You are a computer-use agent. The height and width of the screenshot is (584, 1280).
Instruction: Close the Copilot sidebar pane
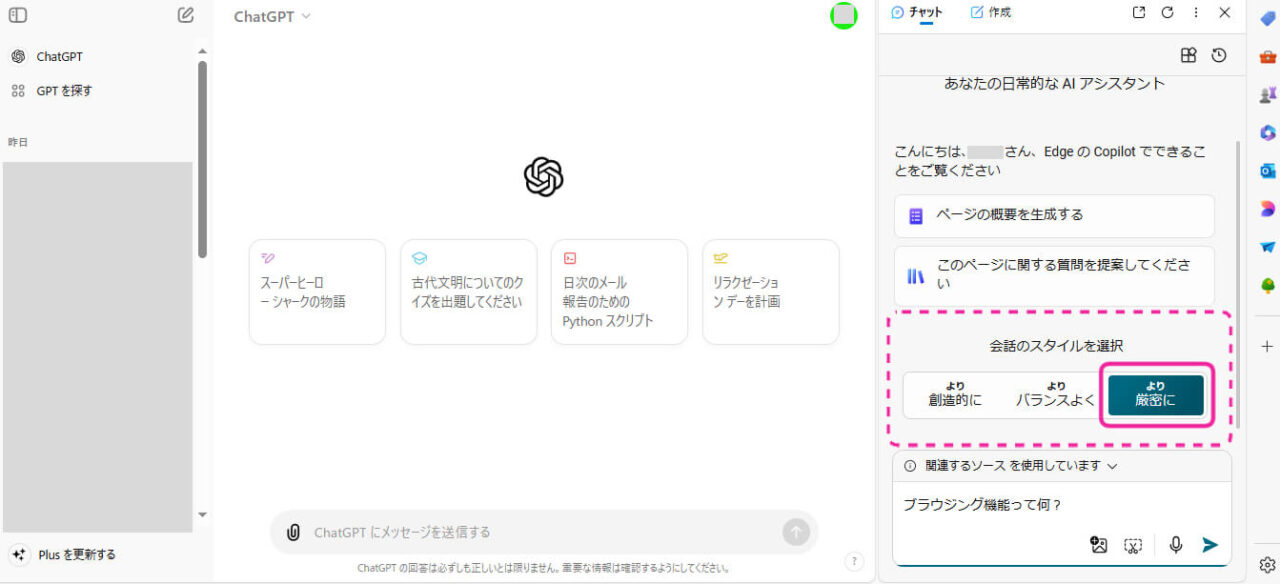[1225, 13]
